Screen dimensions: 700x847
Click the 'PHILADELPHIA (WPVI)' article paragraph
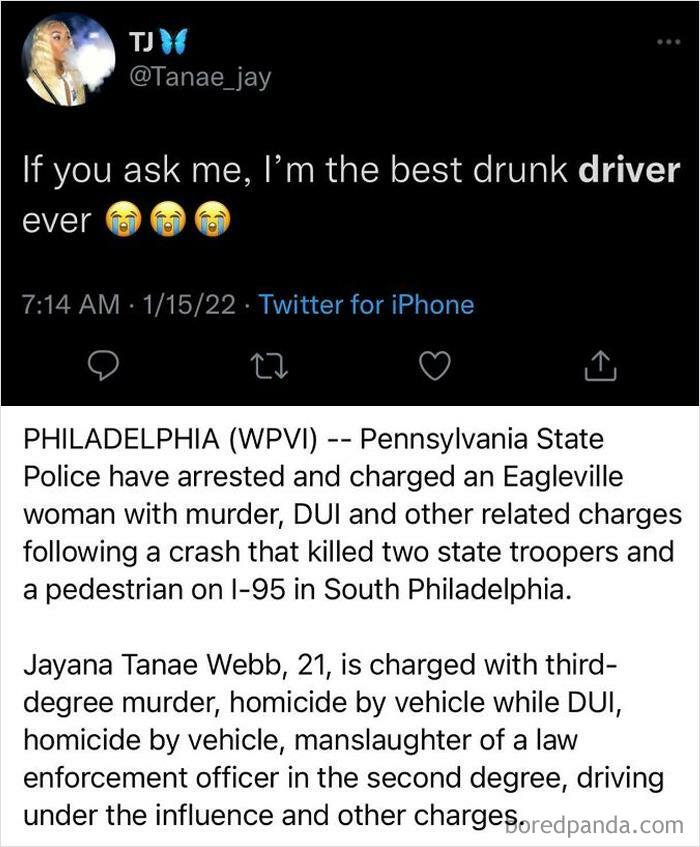coord(351,514)
